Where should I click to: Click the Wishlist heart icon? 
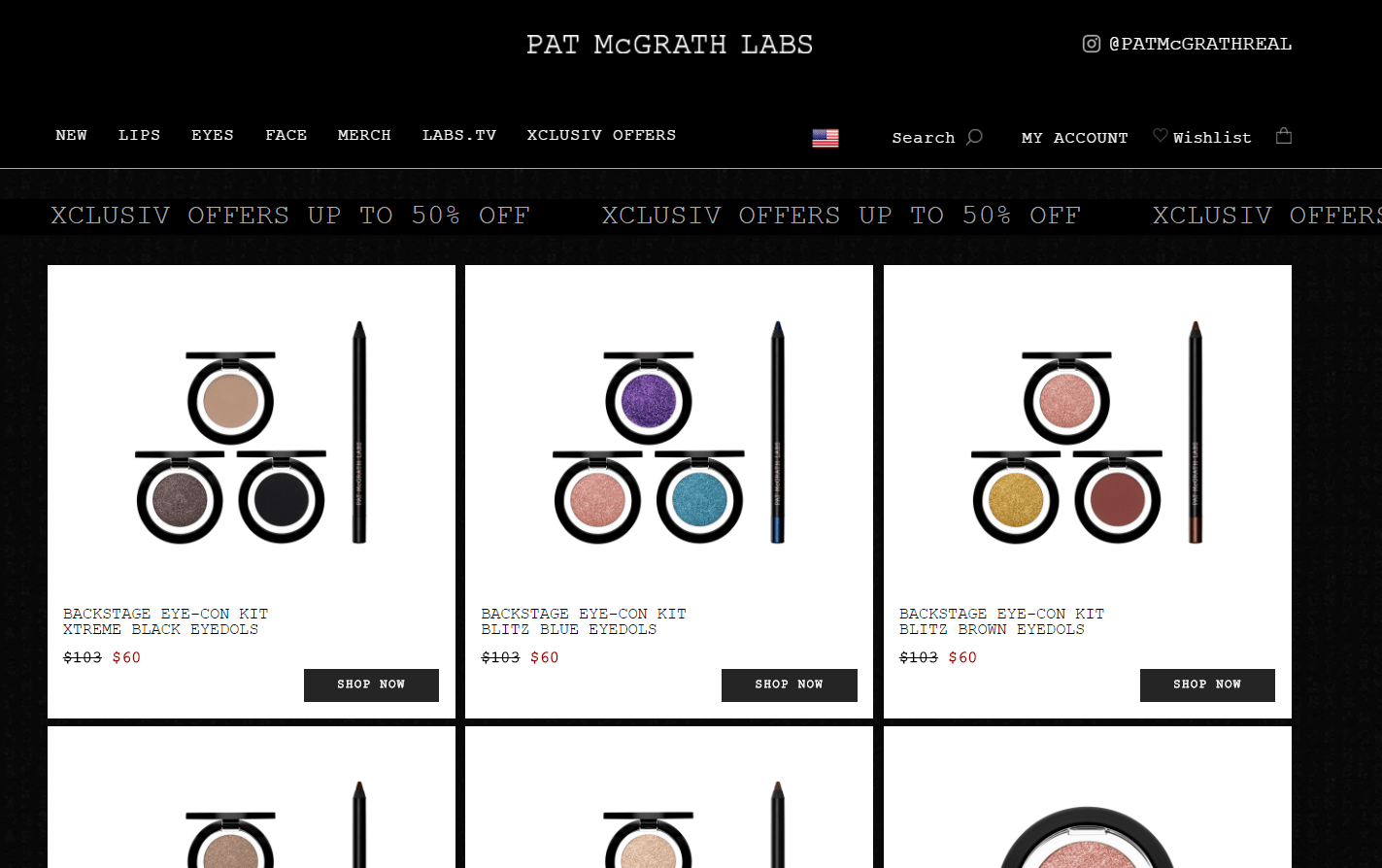[1161, 136]
